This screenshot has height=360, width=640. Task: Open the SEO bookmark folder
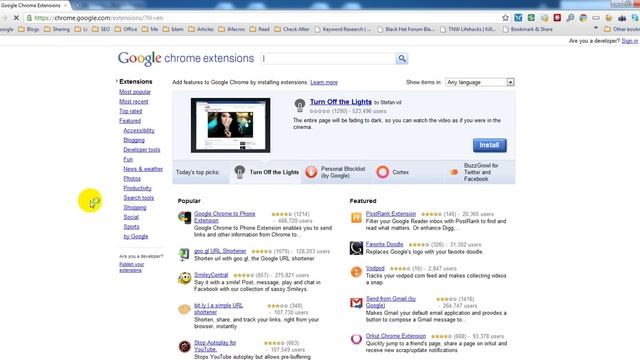101,29
